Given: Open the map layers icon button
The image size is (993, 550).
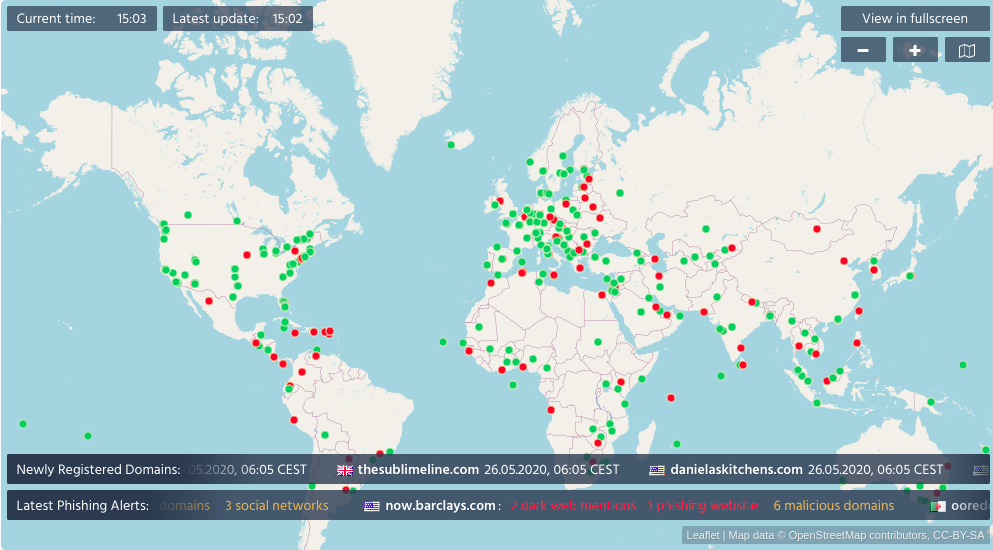Looking at the screenshot, I should [967, 50].
